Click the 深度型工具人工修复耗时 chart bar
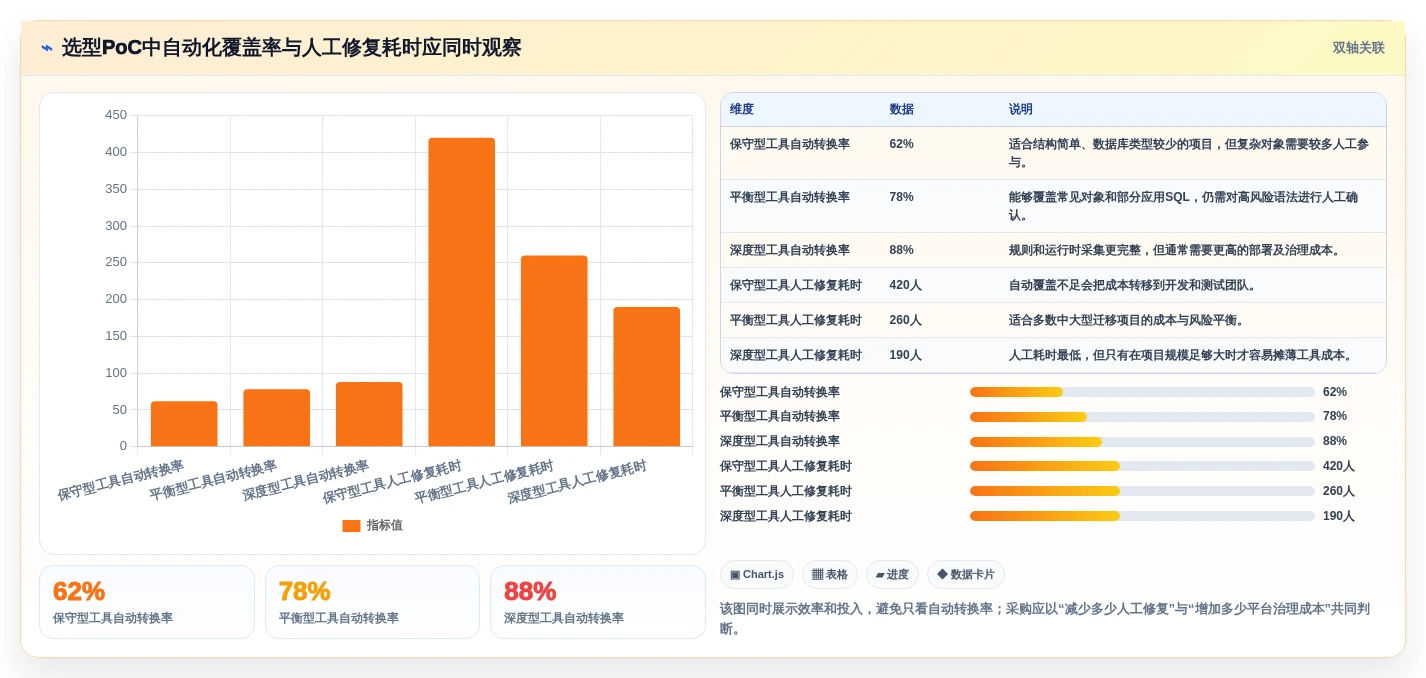This screenshot has height=678, width=1426. [646, 377]
